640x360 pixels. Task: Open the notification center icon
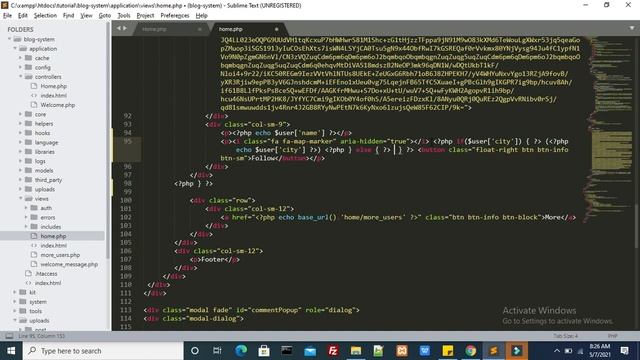[x=624, y=351]
